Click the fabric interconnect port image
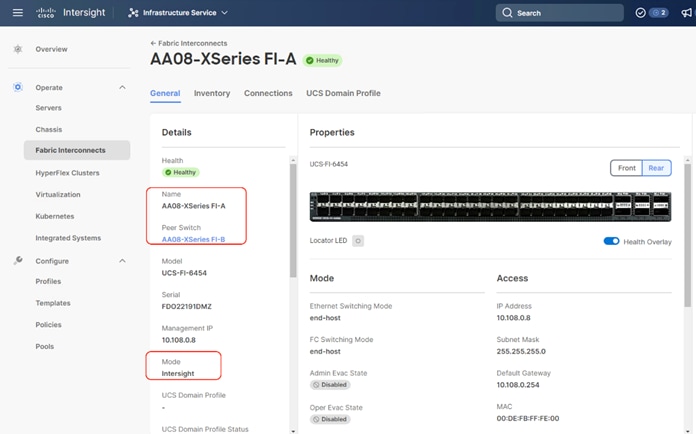The image size is (696, 434). pyautogui.click(x=490, y=206)
